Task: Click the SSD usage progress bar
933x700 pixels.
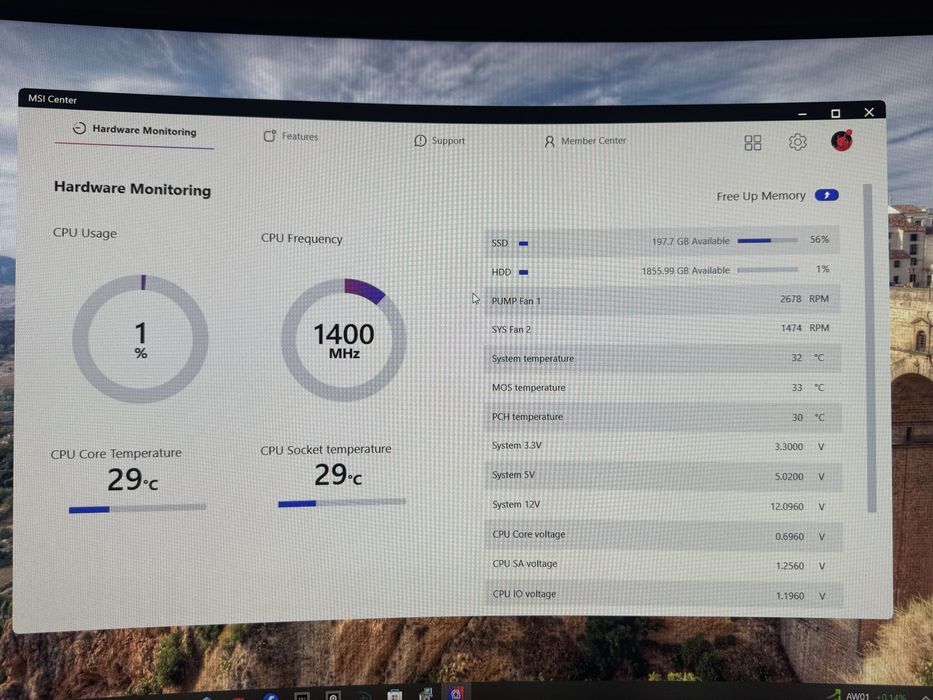Action: (768, 240)
